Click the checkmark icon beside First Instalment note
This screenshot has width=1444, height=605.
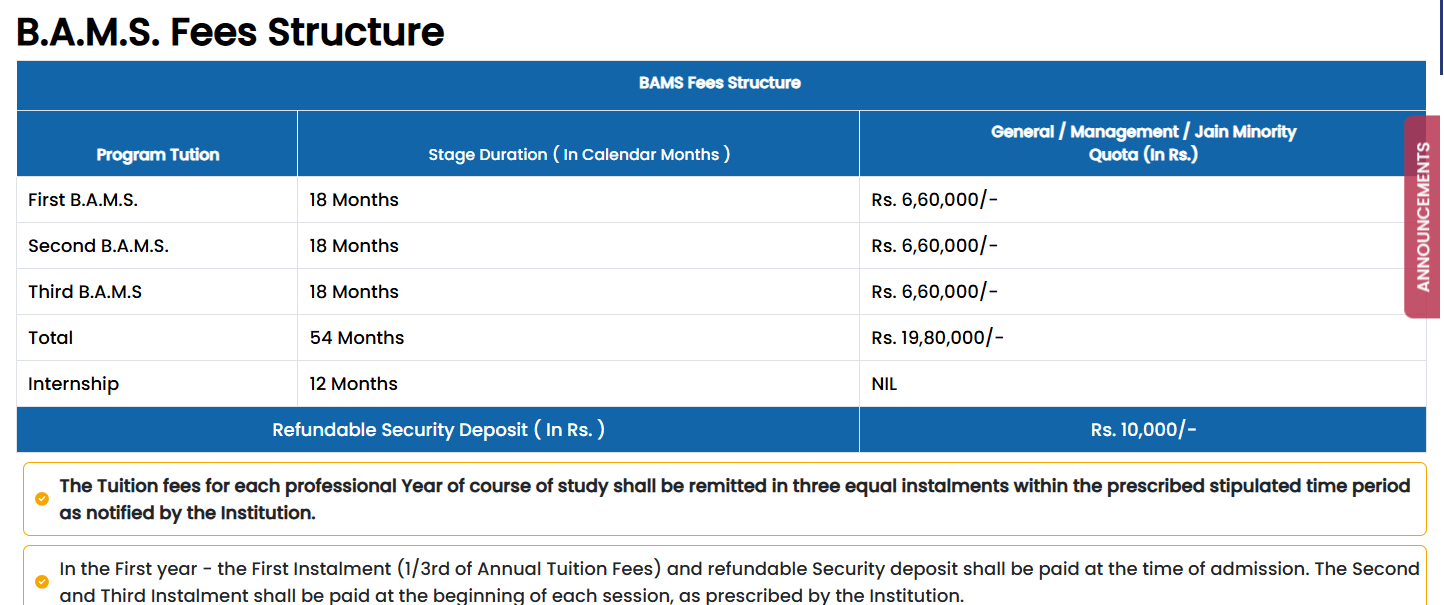[41, 581]
